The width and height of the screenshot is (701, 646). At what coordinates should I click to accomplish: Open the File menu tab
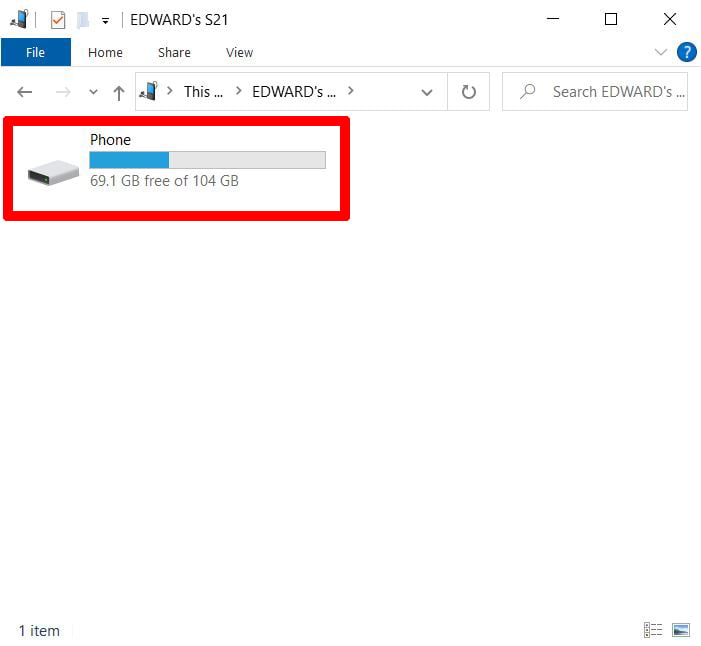(36, 52)
